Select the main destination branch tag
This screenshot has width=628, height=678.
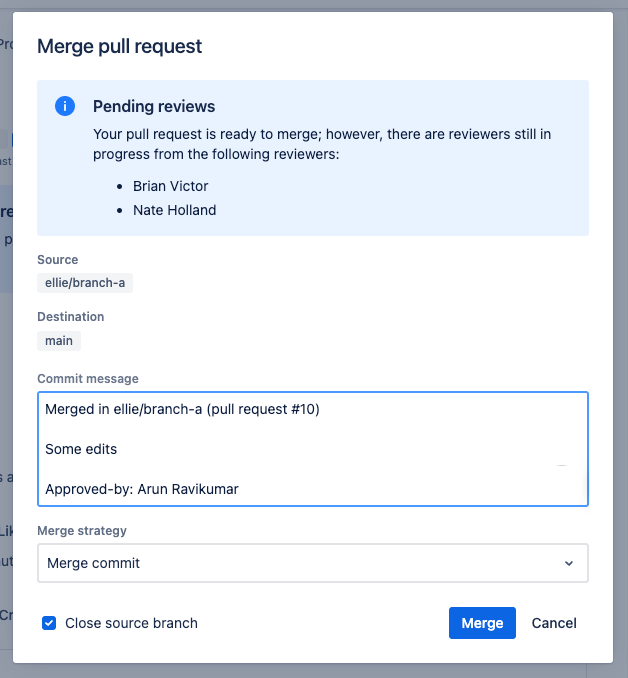[x=59, y=341]
